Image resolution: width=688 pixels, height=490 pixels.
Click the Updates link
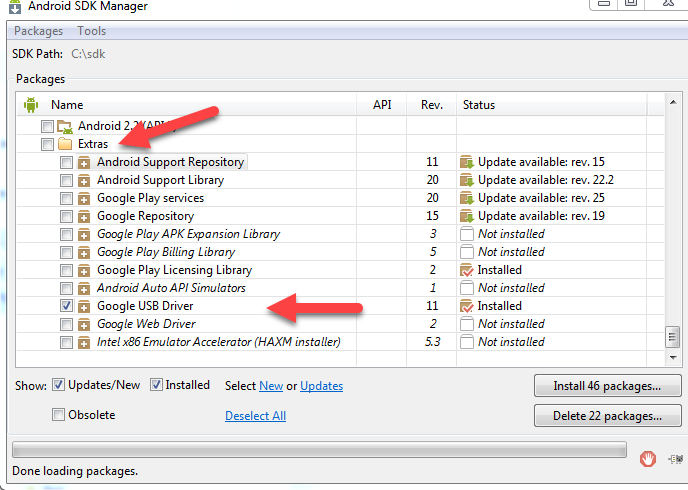tap(322, 386)
